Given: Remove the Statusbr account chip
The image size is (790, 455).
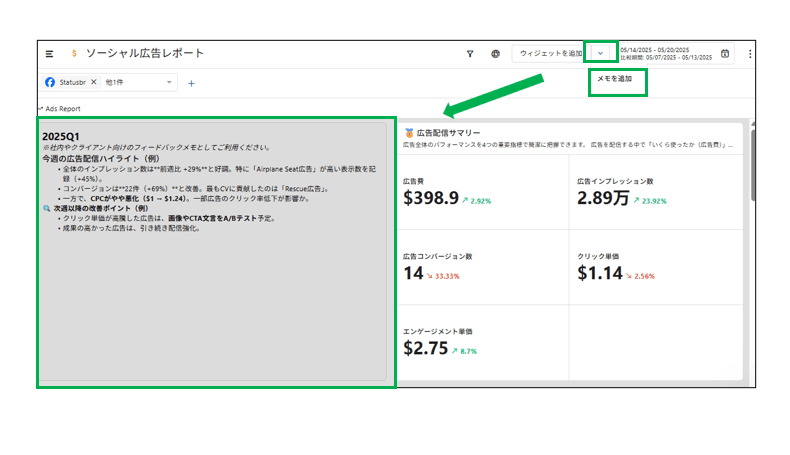Looking at the screenshot, I should pyautogui.click(x=93, y=82).
